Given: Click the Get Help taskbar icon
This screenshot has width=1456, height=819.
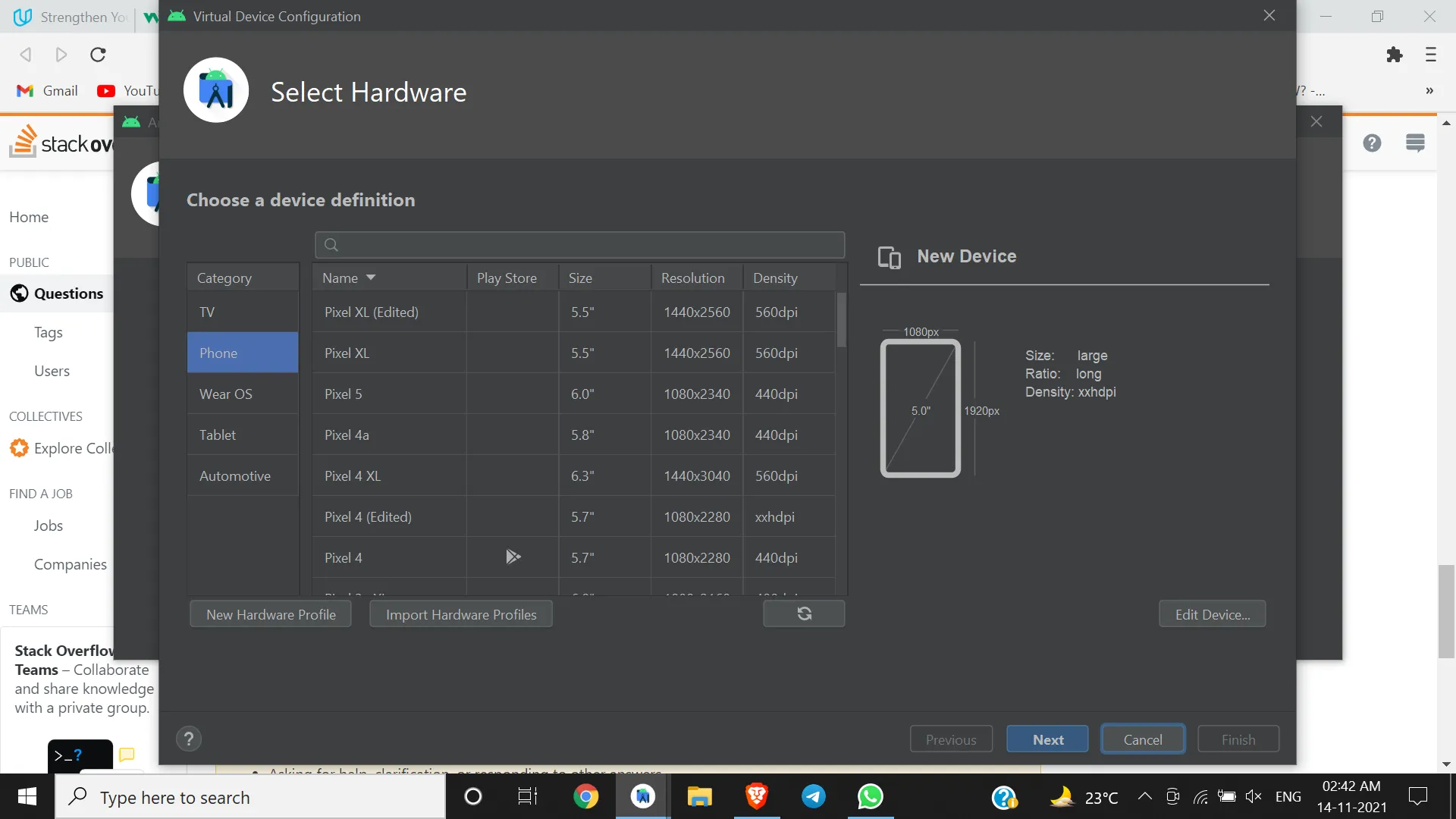Looking at the screenshot, I should pos(1004,797).
